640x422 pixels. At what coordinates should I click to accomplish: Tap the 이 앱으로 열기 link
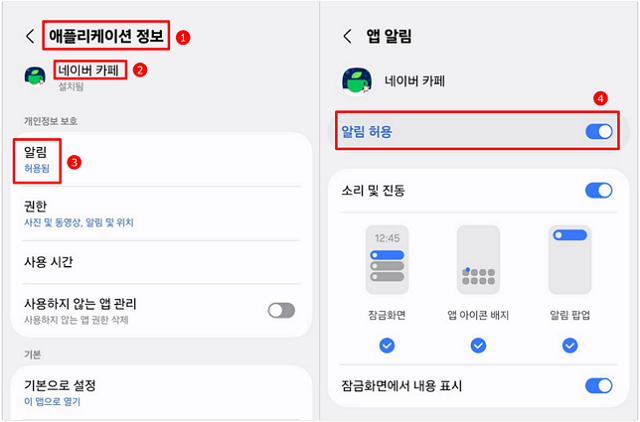pyautogui.click(x=52, y=402)
